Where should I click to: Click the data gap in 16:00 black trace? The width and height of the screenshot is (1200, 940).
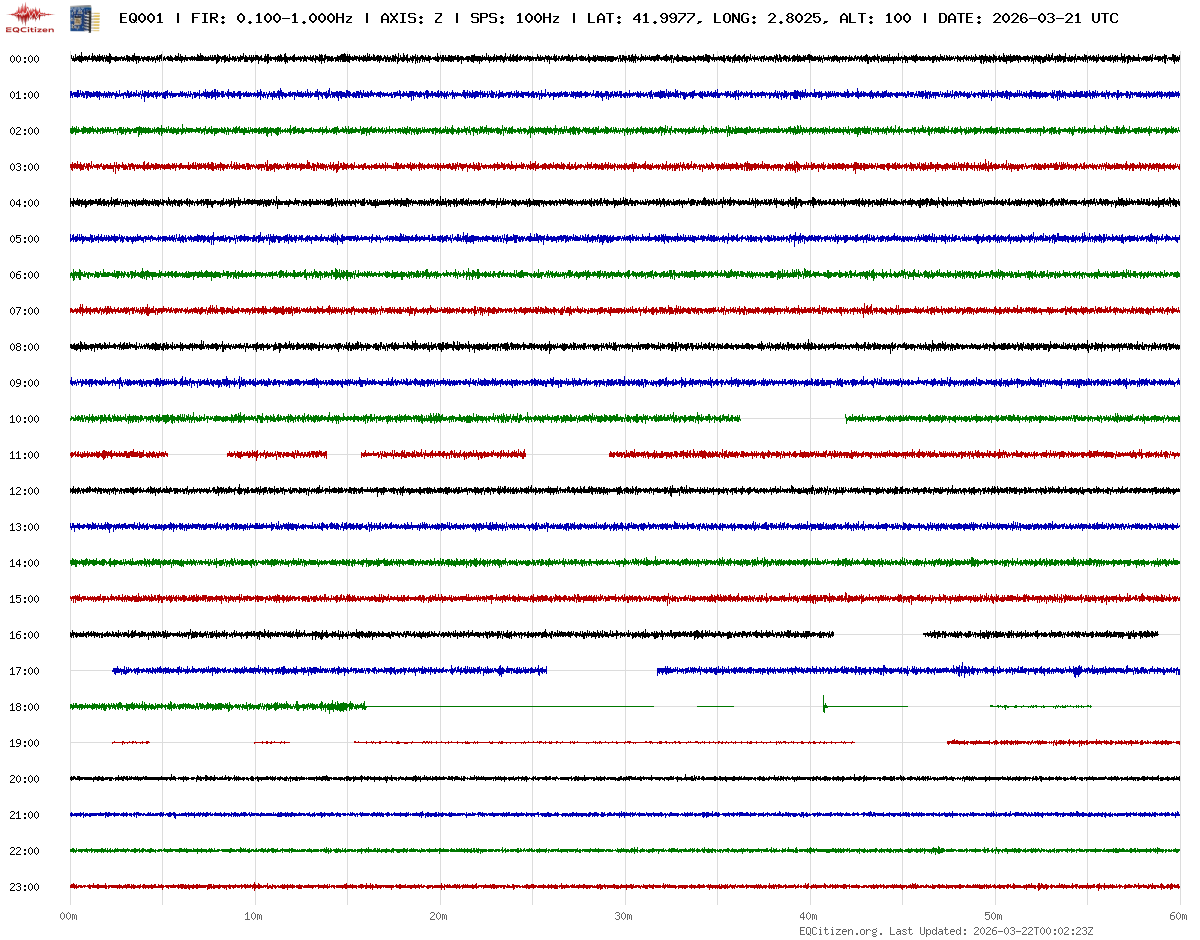tap(878, 634)
